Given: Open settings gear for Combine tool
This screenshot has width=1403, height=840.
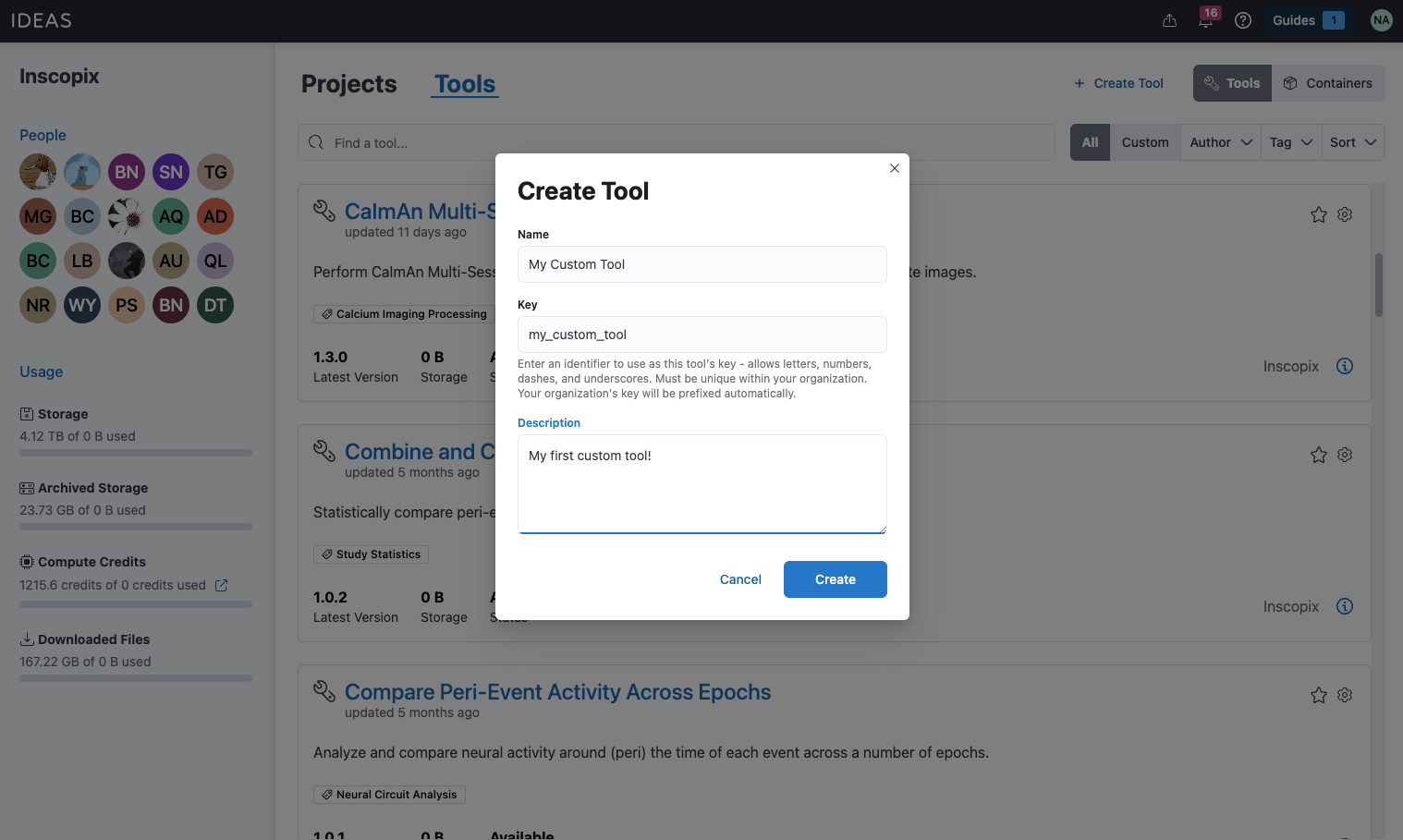Looking at the screenshot, I should (x=1345, y=455).
